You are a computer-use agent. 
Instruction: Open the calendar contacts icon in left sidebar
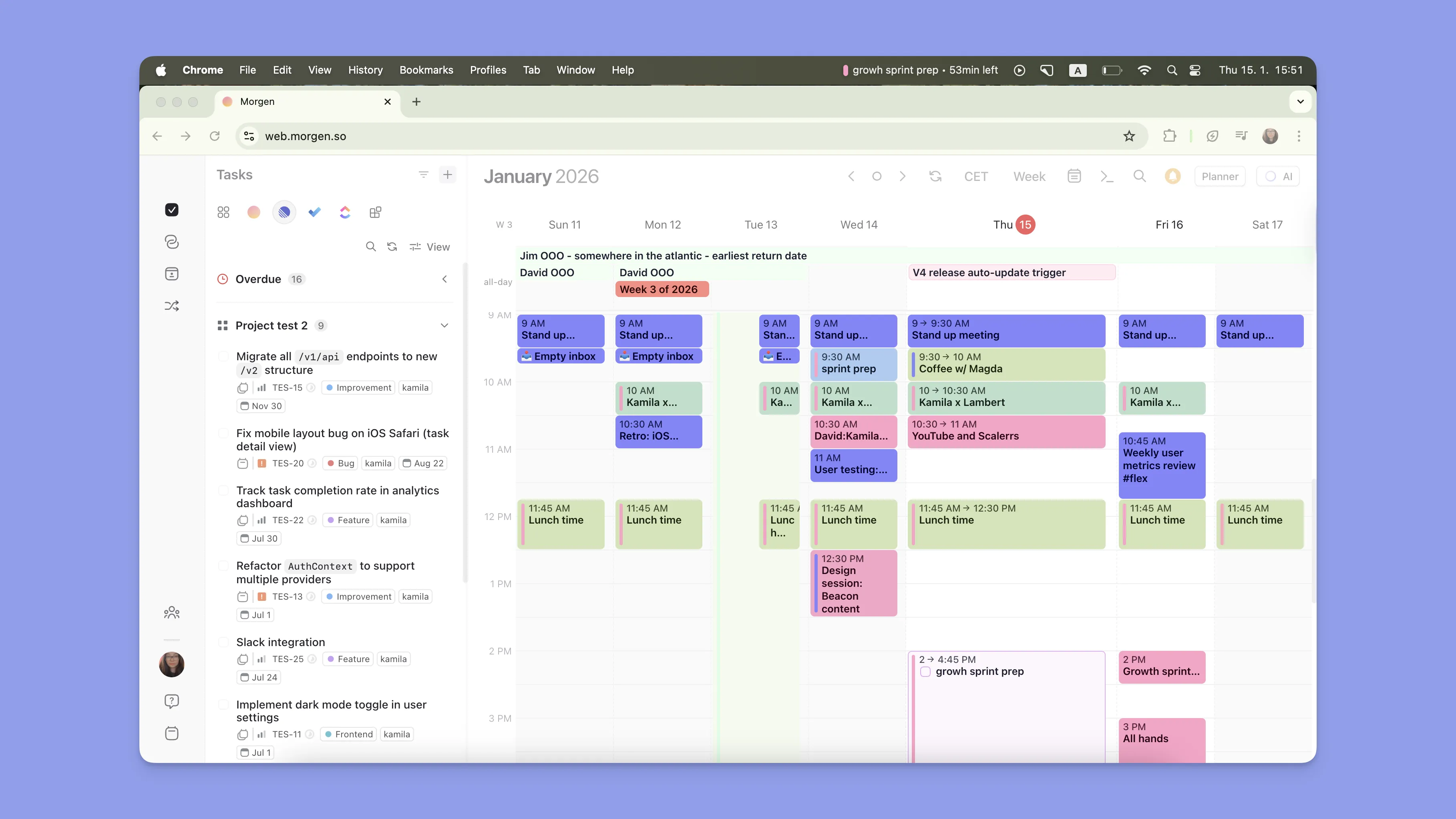click(x=172, y=274)
